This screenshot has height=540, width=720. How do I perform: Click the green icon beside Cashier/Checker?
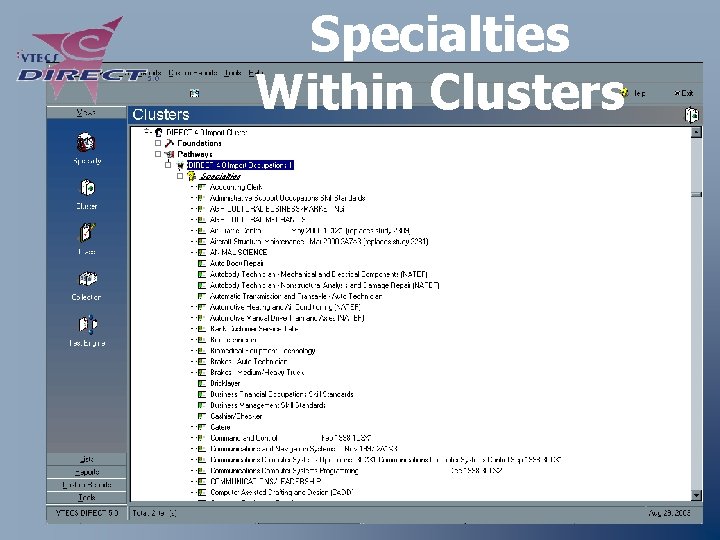202,416
